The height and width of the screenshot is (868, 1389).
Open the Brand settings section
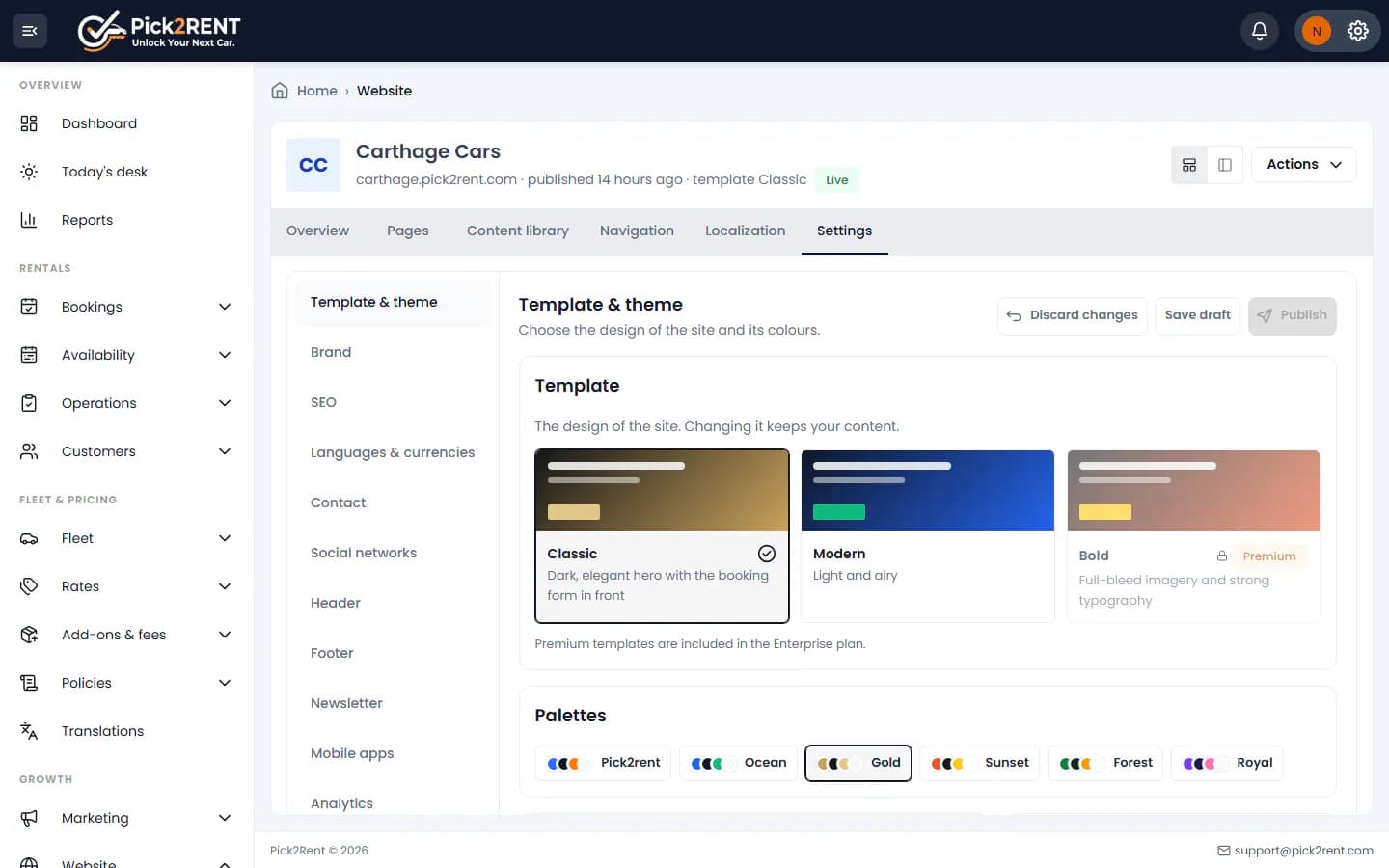coord(393,352)
